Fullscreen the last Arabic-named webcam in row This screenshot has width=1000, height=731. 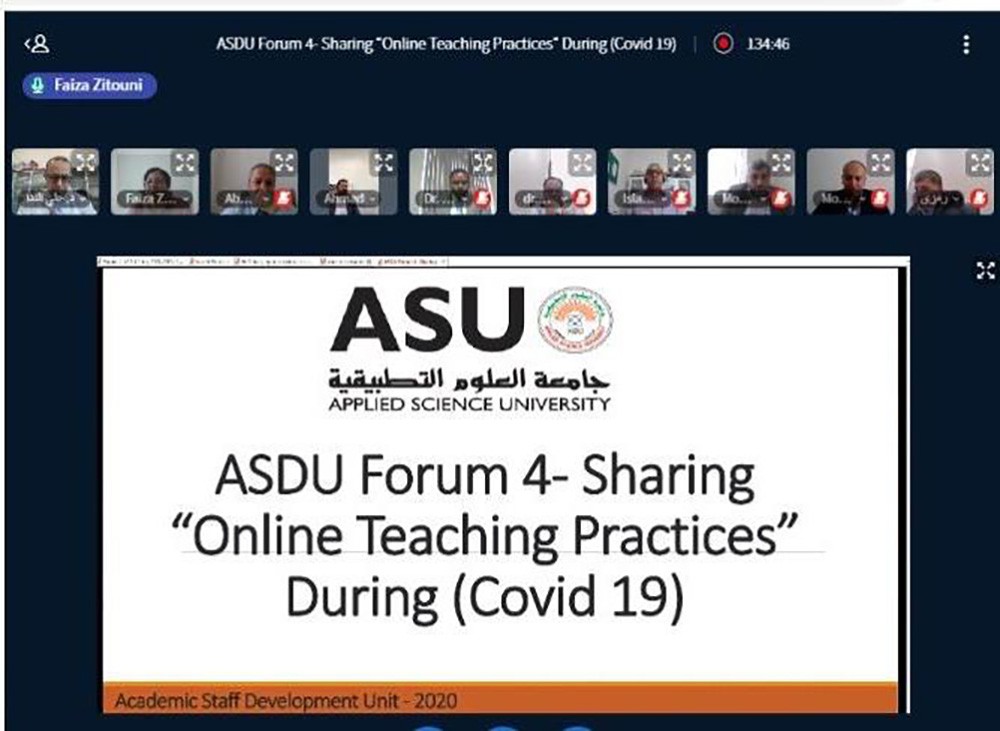click(x=981, y=163)
